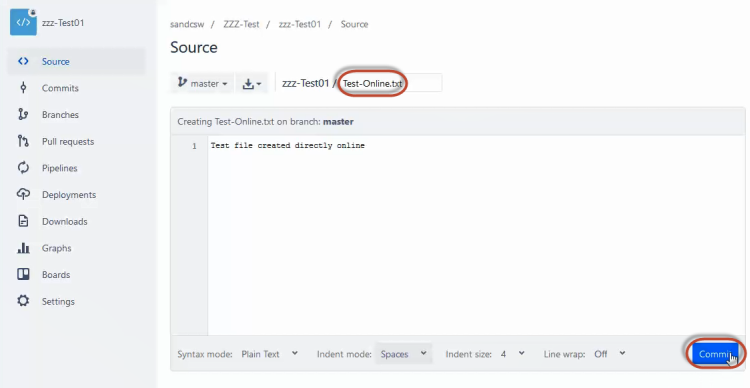750x388 pixels.
Task: Click the Pipelines circular arrows icon
Action: (23, 168)
